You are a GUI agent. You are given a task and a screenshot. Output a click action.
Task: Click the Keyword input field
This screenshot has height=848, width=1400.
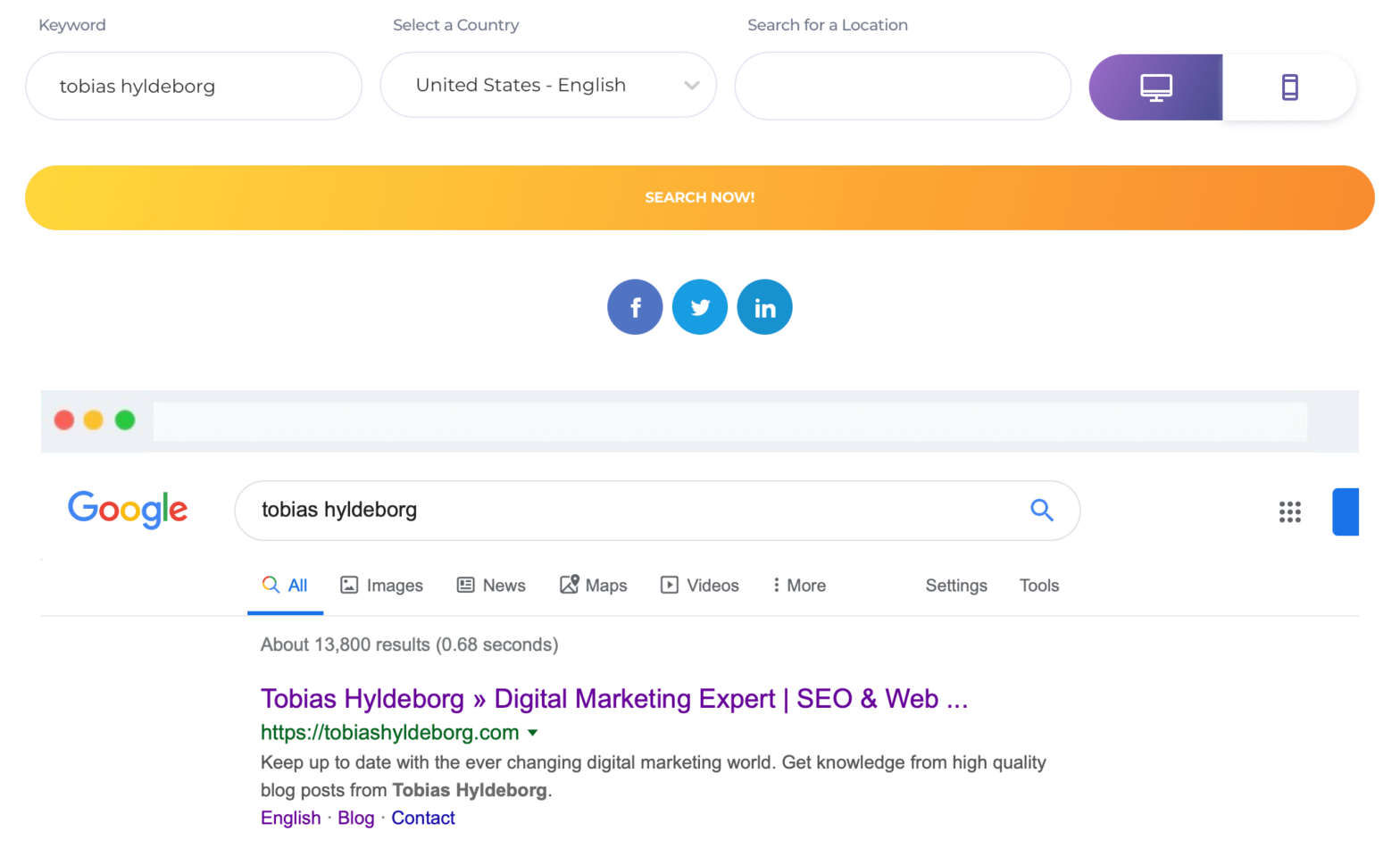194,86
